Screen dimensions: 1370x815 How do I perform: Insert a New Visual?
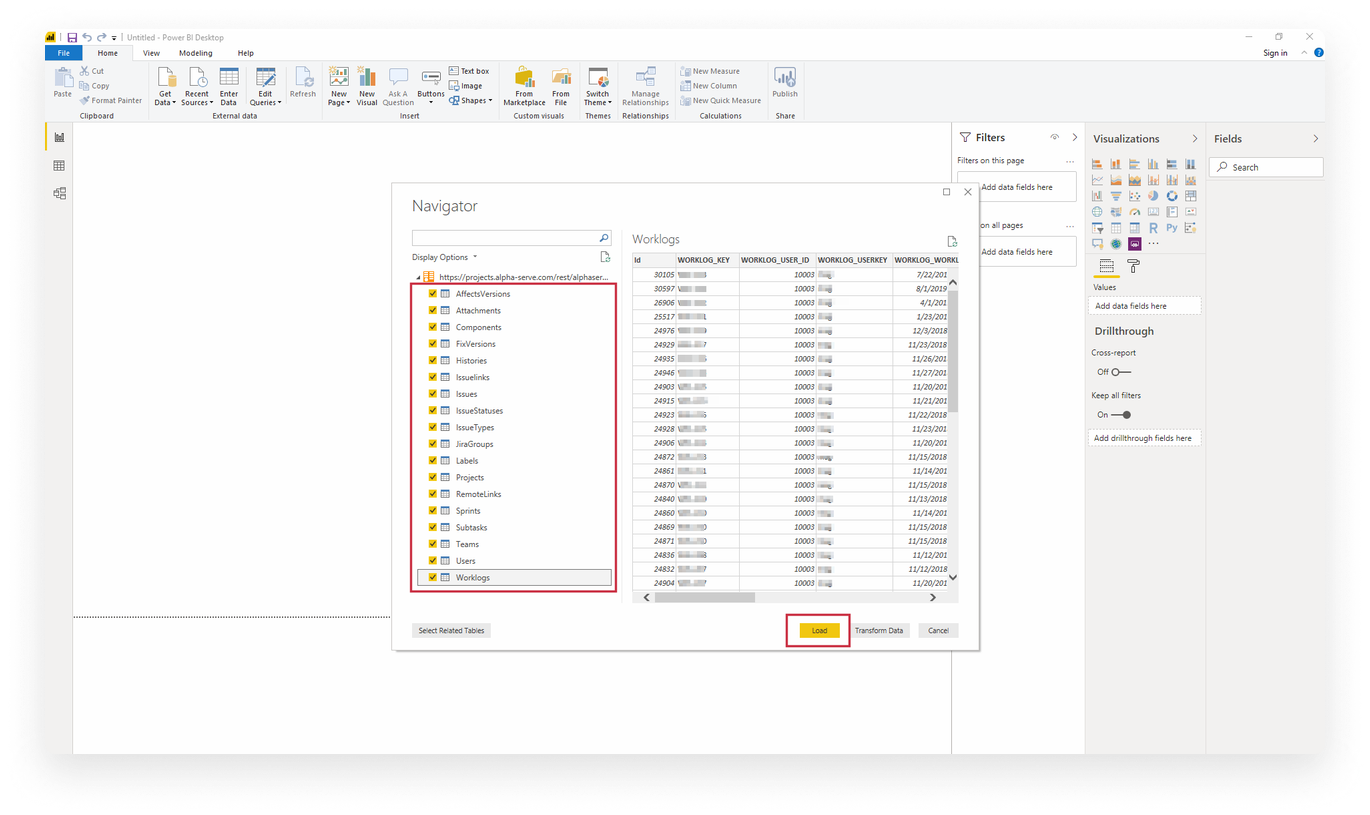pyautogui.click(x=367, y=86)
